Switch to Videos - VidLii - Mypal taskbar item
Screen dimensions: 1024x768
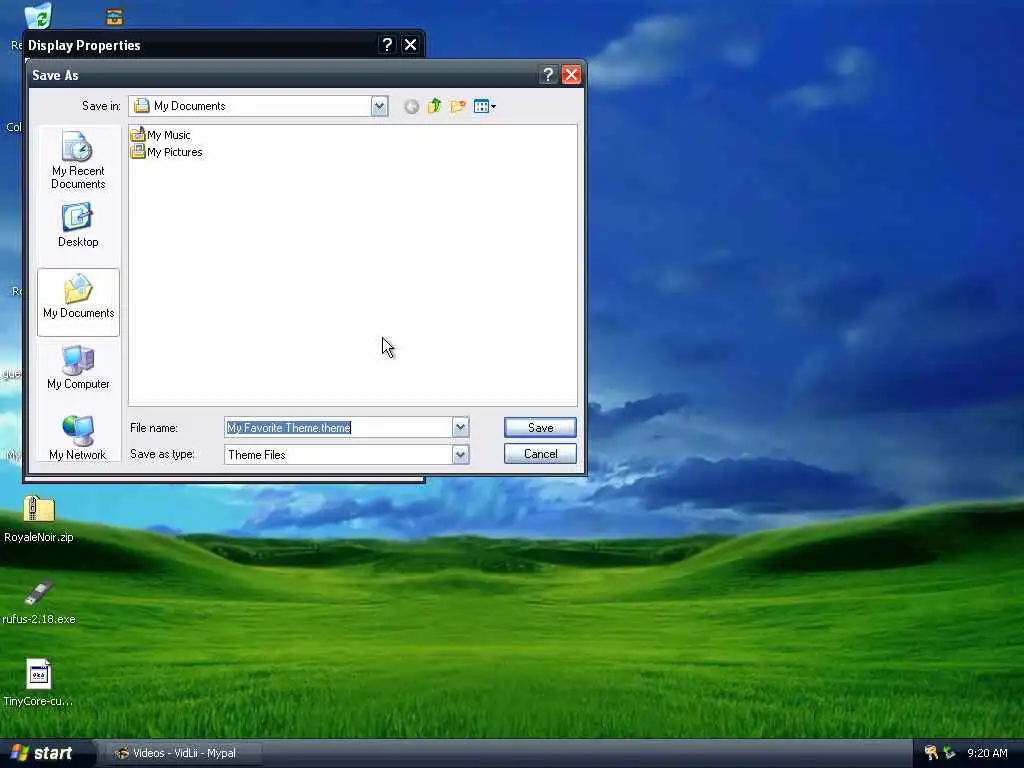coord(184,753)
